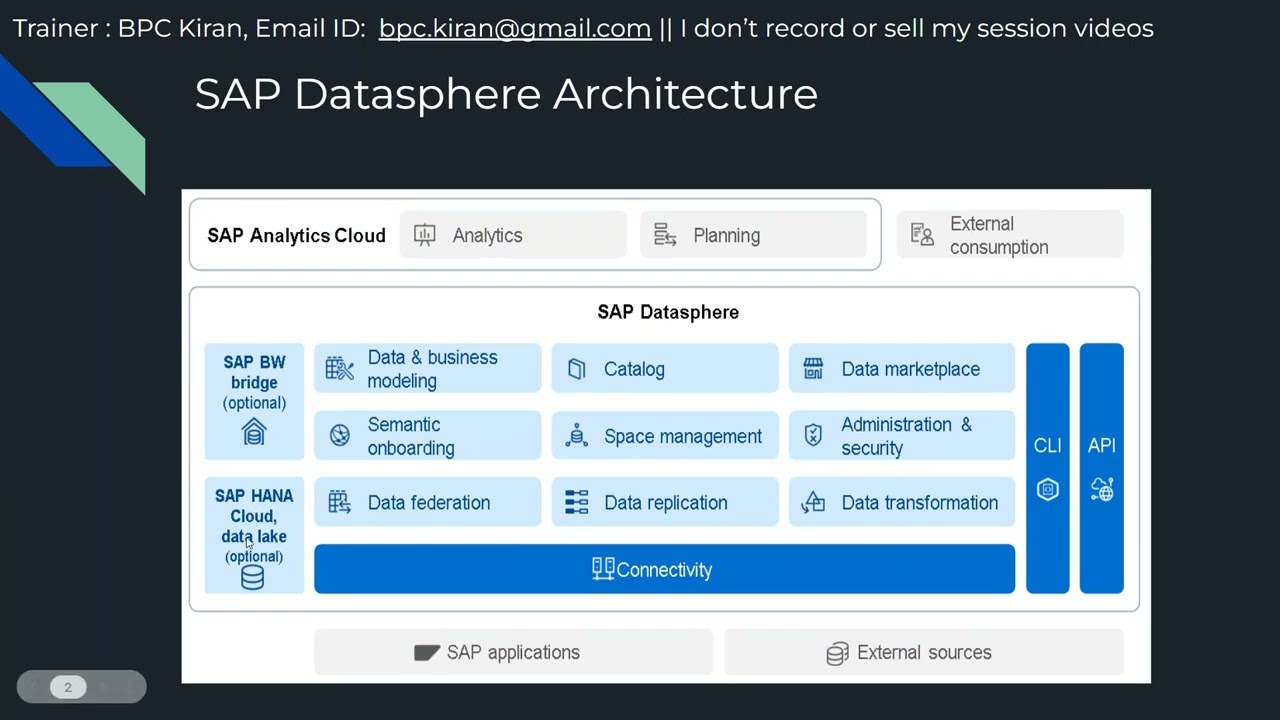Click the SAP applications folder icon
This screenshot has height=720, width=1280.
tap(427, 652)
